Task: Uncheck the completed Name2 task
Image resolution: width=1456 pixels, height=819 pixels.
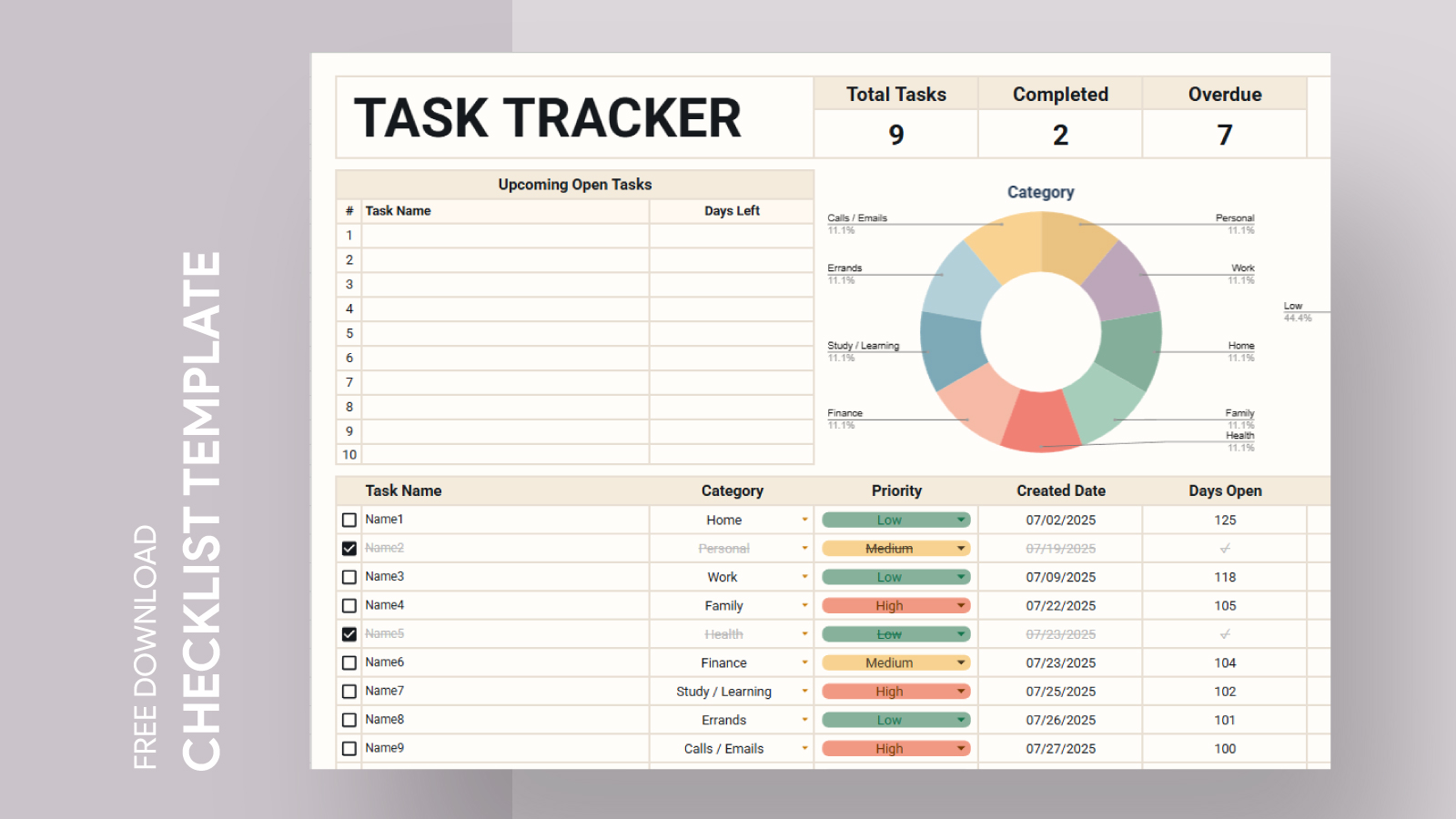Action: [x=349, y=548]
